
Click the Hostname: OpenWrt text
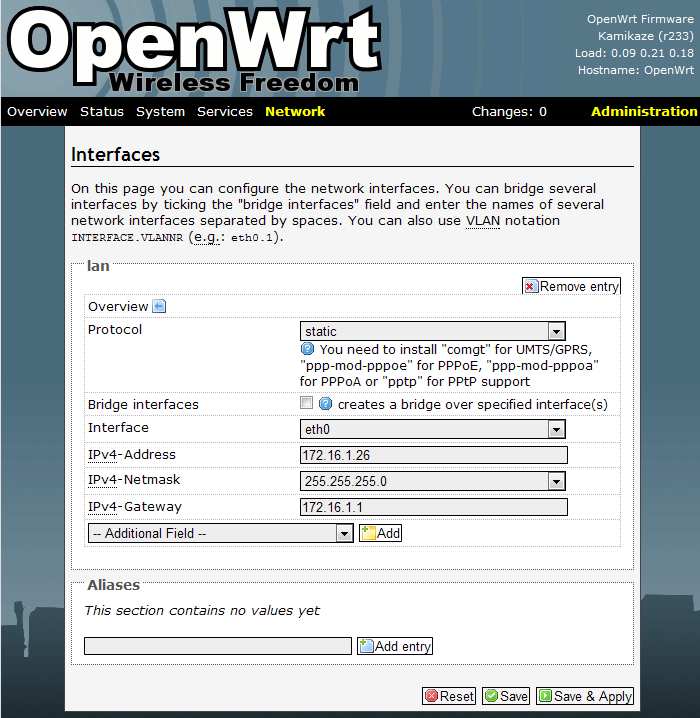click(635, 70)
